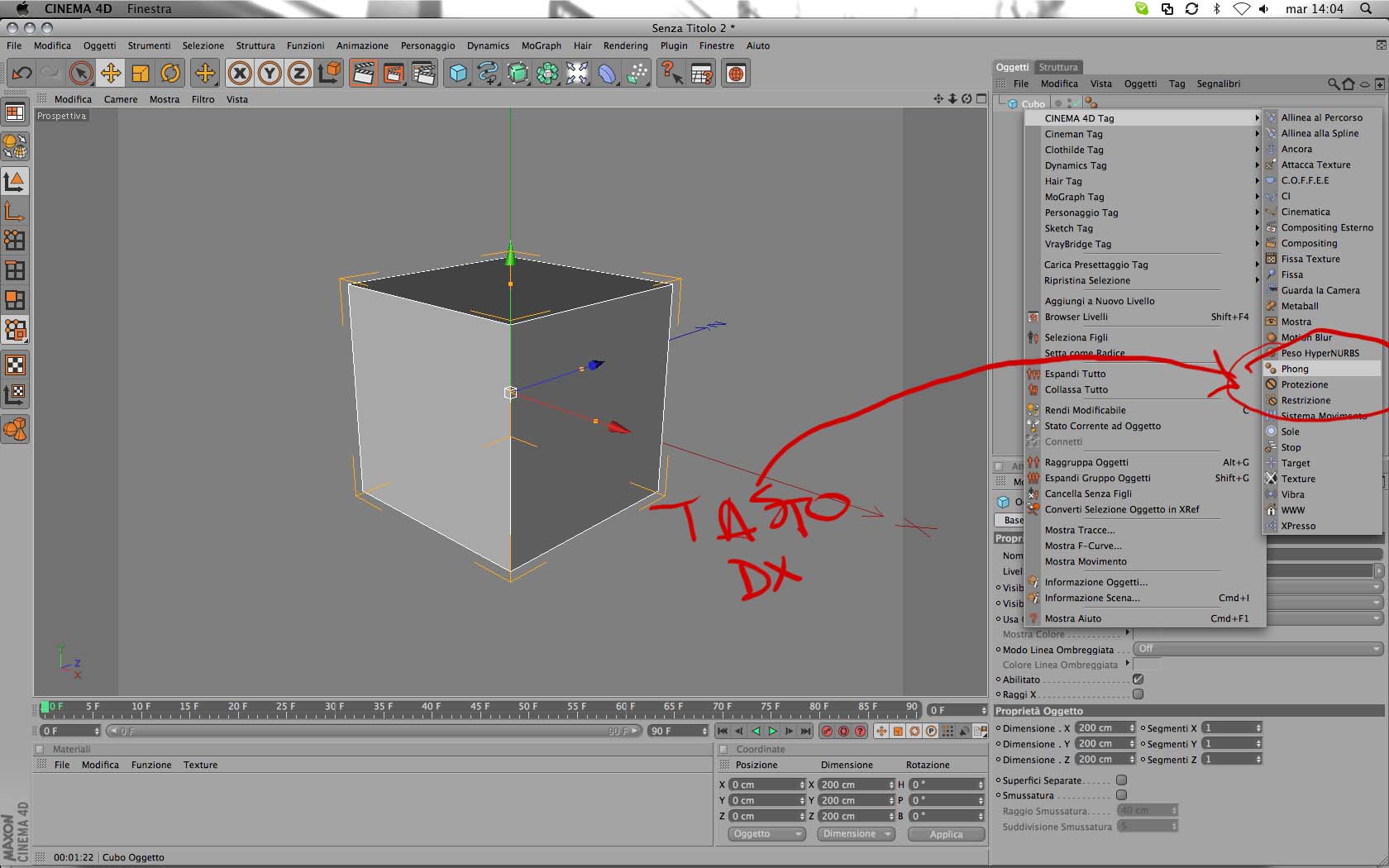
Task: Open the Dimensione coordinate mode dropdown
Action: tap(856, 834)
